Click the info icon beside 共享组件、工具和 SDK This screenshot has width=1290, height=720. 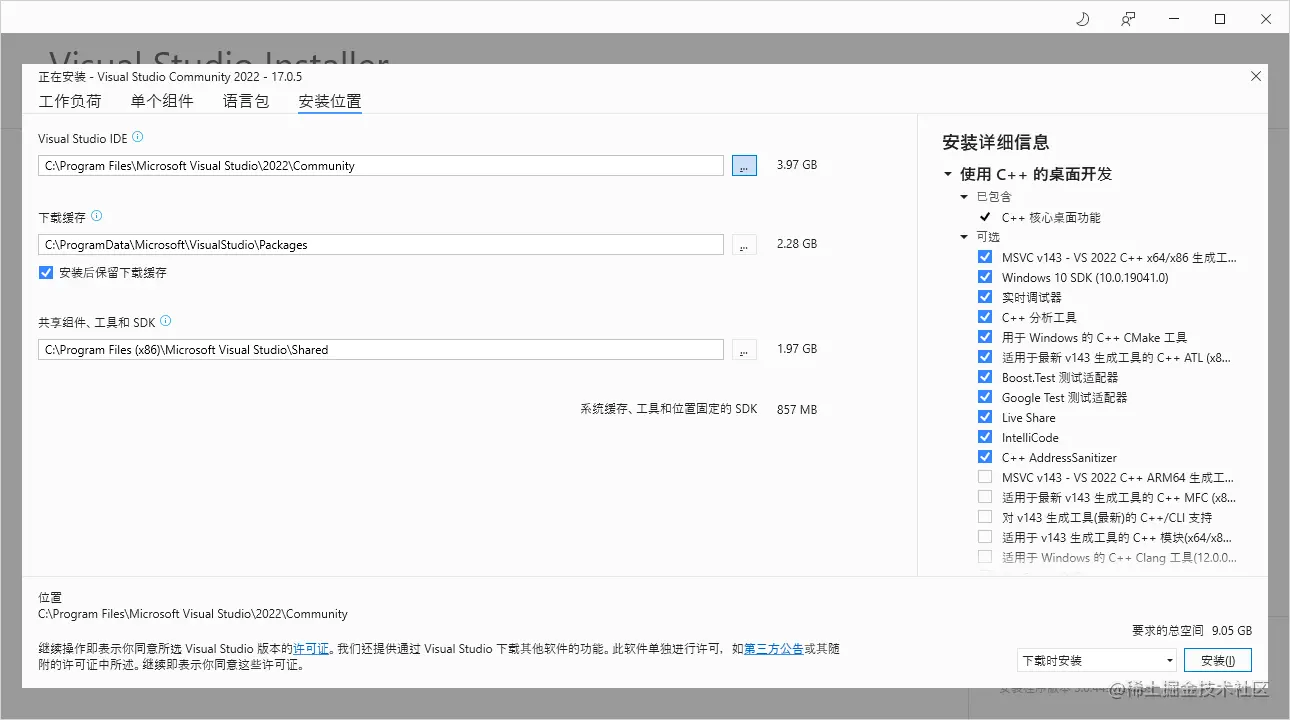click(166, 321)
